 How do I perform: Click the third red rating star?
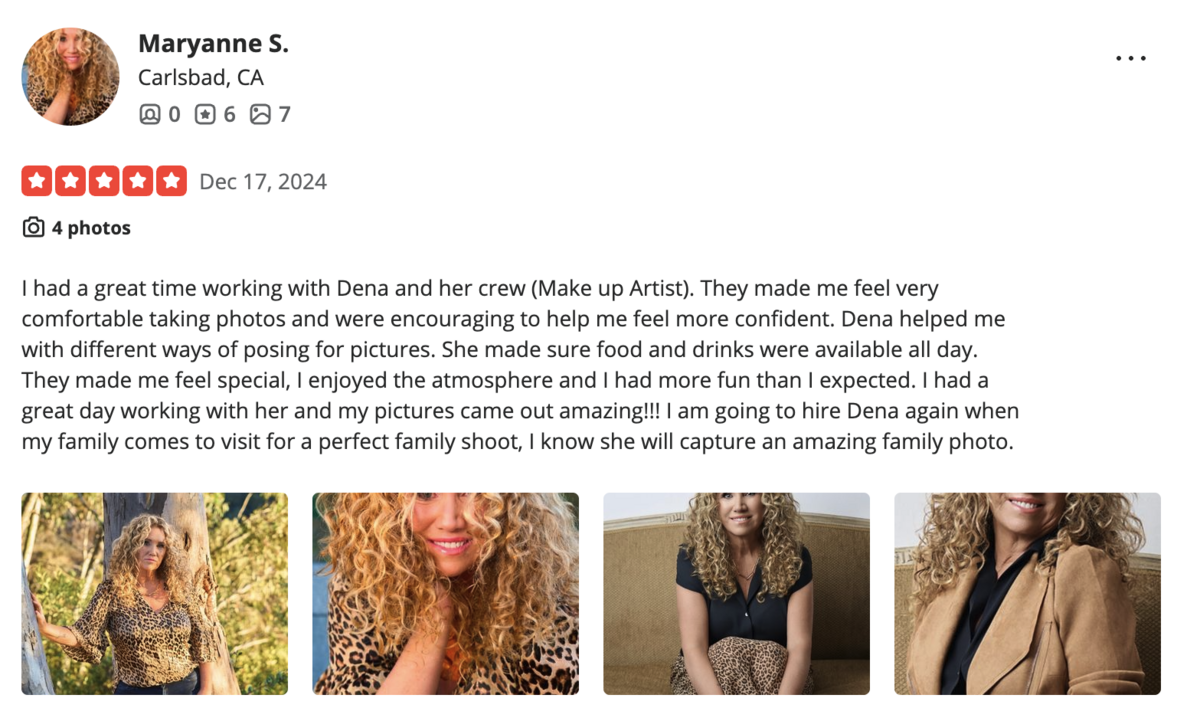pos(104,181)
